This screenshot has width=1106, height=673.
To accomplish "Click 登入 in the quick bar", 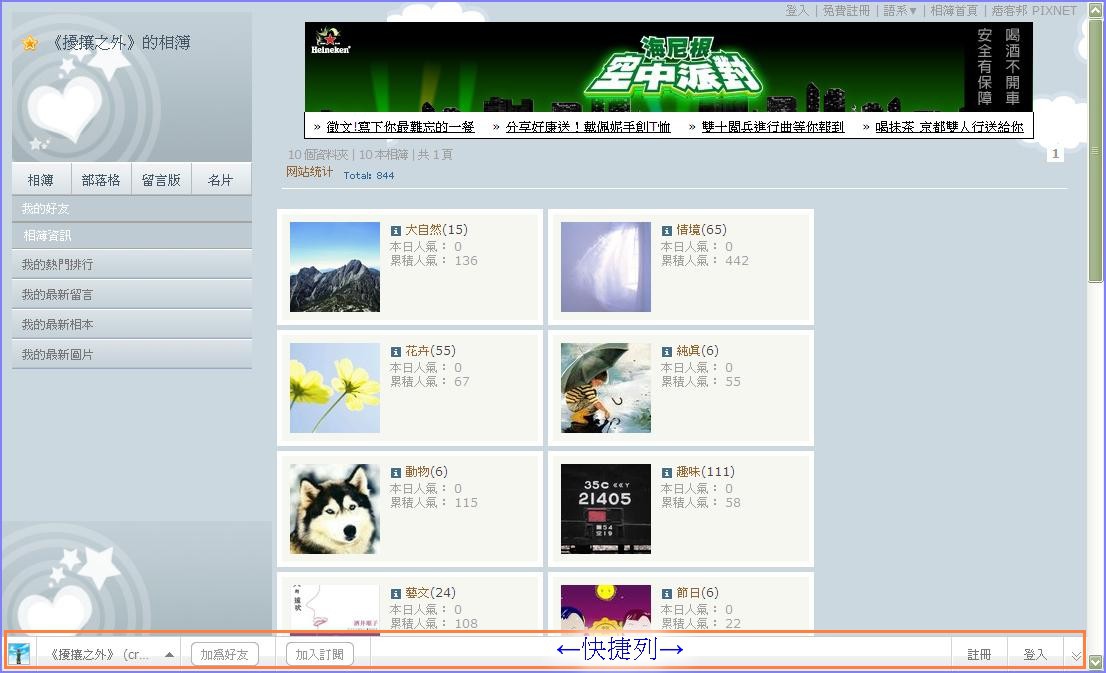I will coord(1035,655).
